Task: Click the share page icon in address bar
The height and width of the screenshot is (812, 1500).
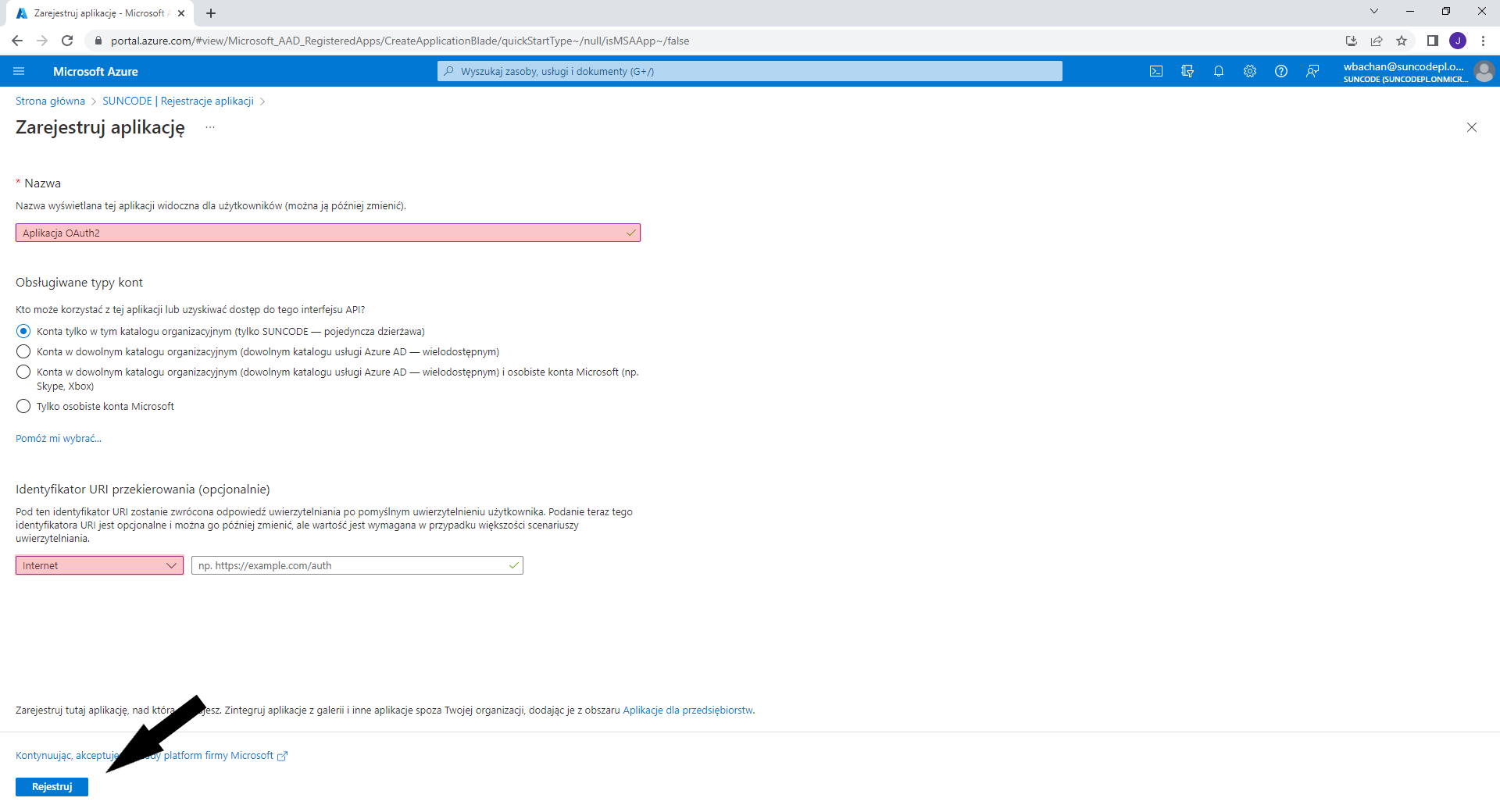Action: pos(1377,41)
